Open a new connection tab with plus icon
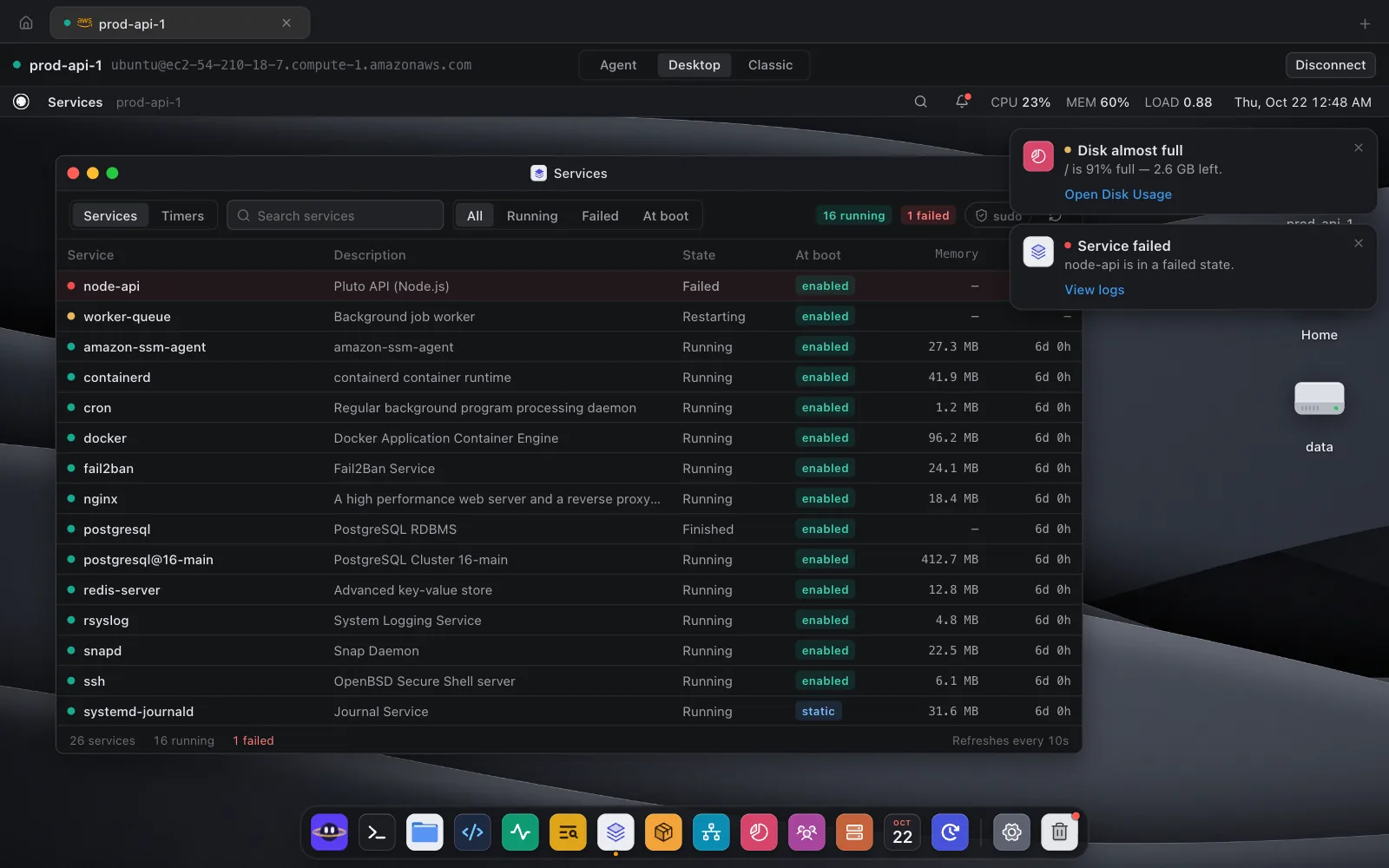1389x868 pixels. (1365, 24)
